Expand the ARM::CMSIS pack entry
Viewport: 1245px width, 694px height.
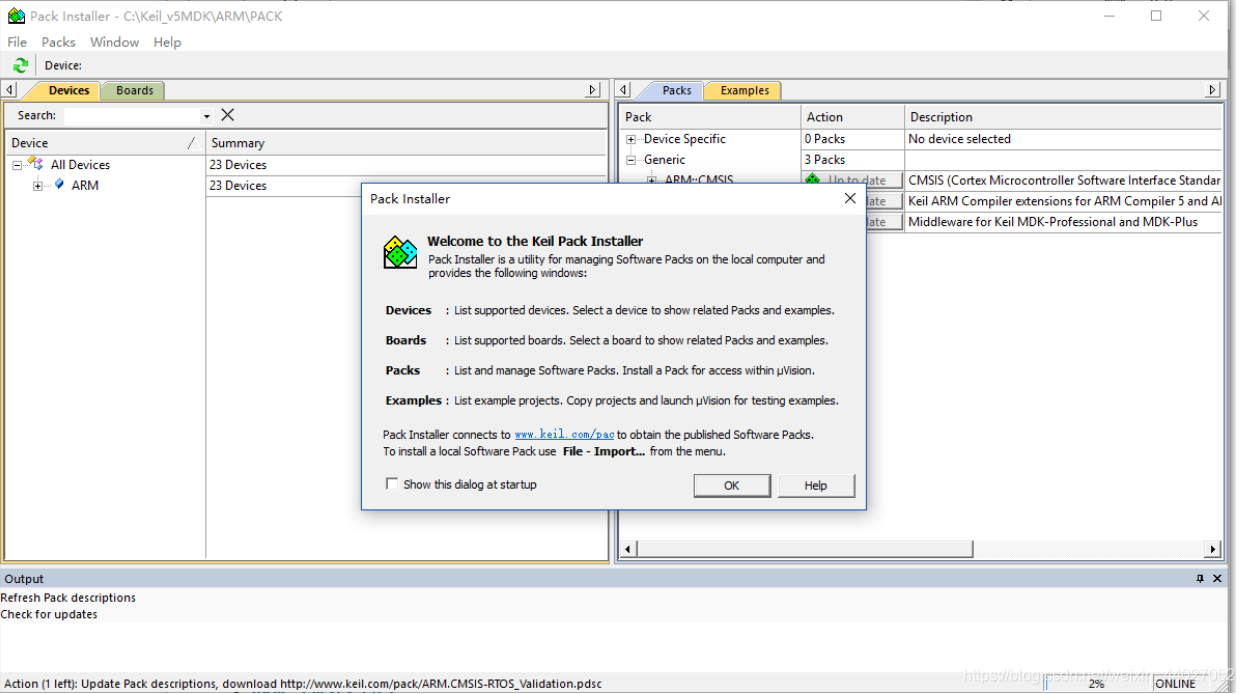[x=652, y=181]
